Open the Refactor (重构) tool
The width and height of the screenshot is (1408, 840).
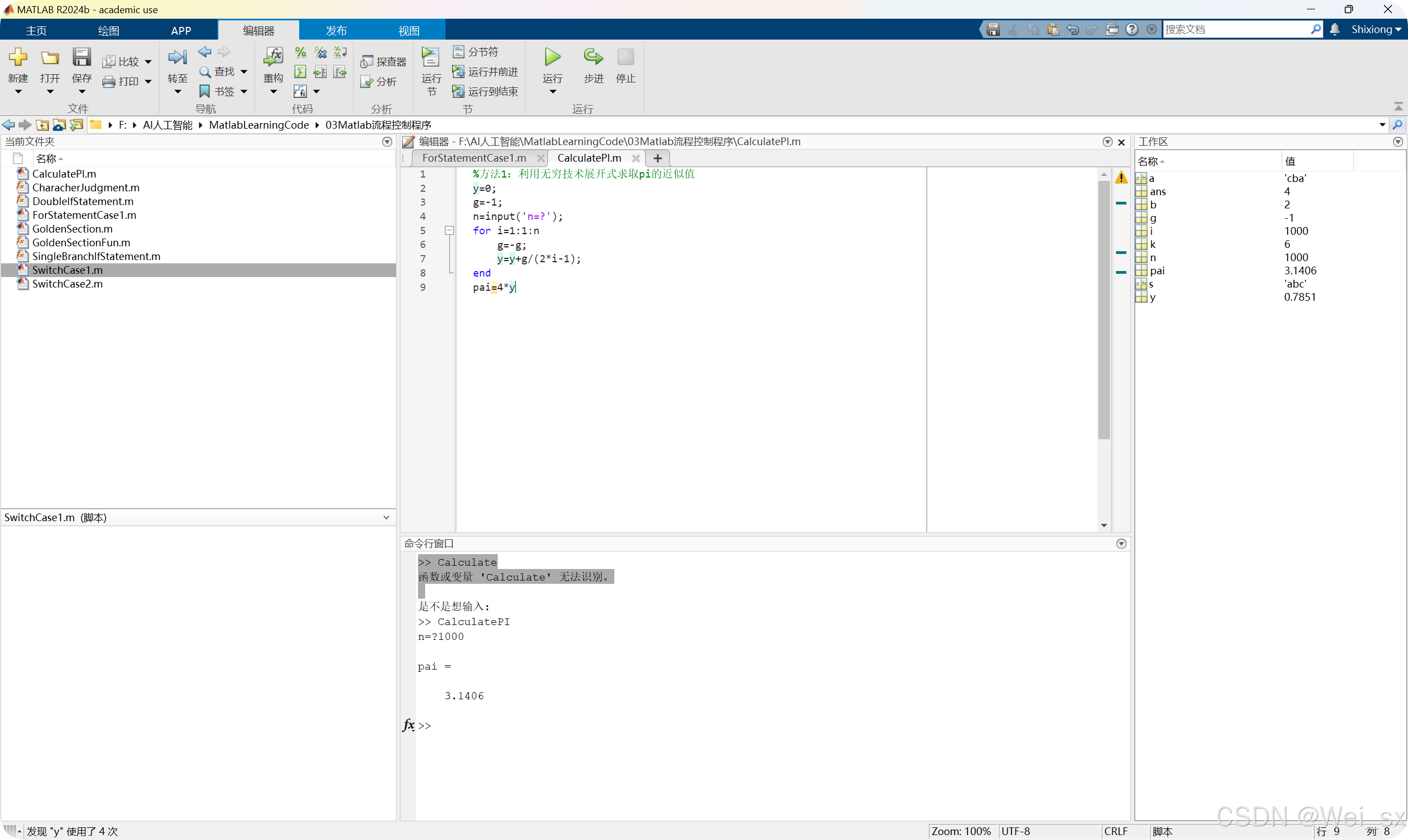pos(273,57)
